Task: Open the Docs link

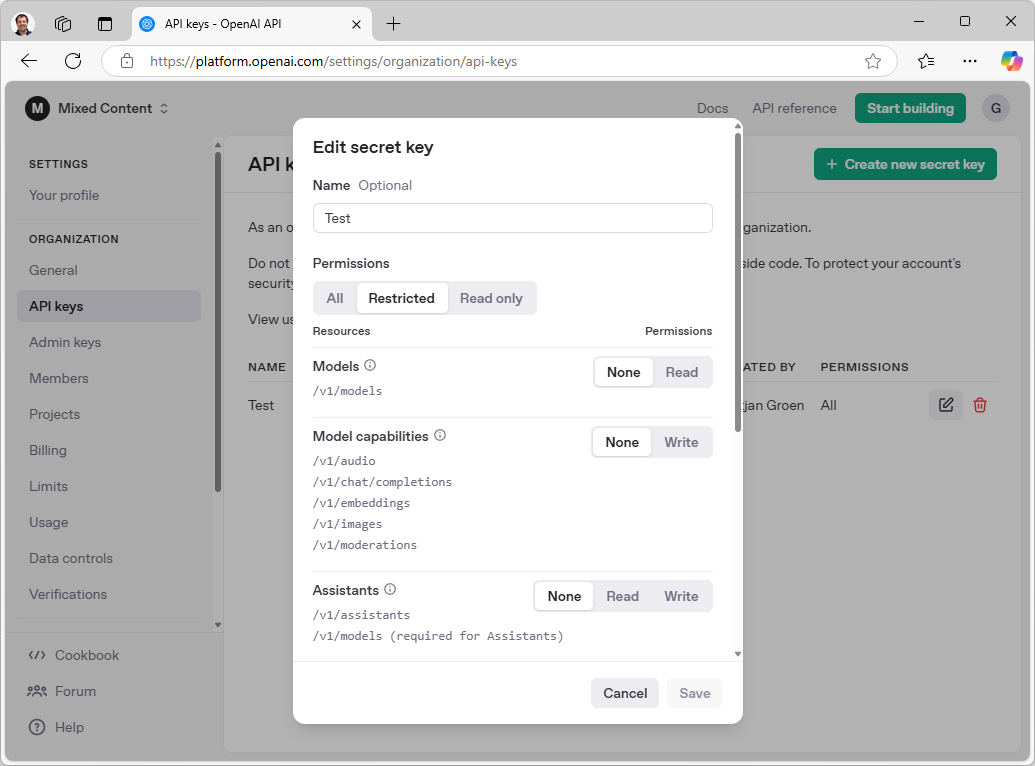Action: click(712, 108)
